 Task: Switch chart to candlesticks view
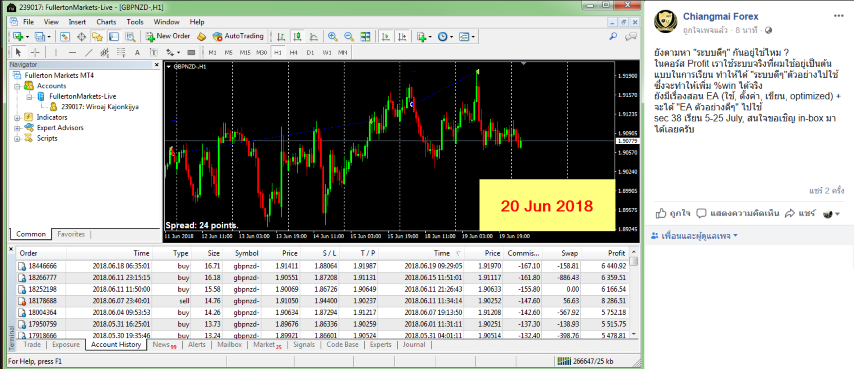click(297, 36)
